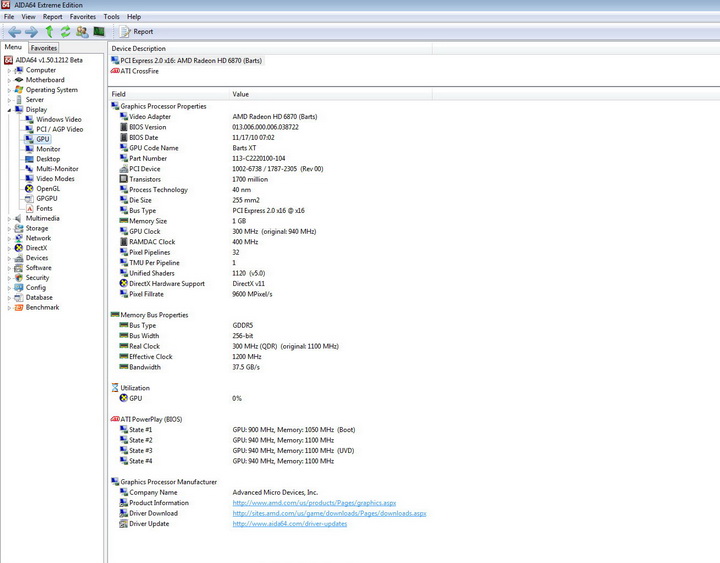Click the Software icon in the tree
Screen dimensions: 720x563
pos(18,268)
